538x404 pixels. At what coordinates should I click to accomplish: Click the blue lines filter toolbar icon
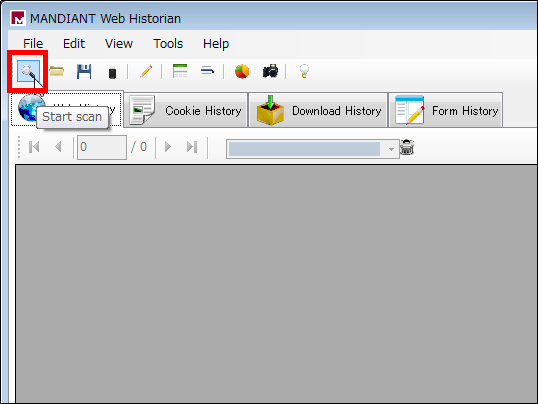pyautogui.click(x=208, y=71)
